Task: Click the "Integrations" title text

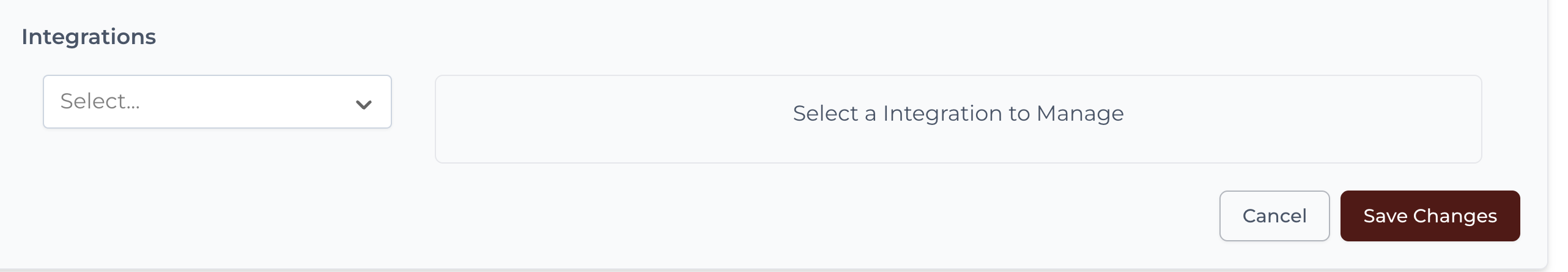Action: pyautogui.click(x=89, y=37)
